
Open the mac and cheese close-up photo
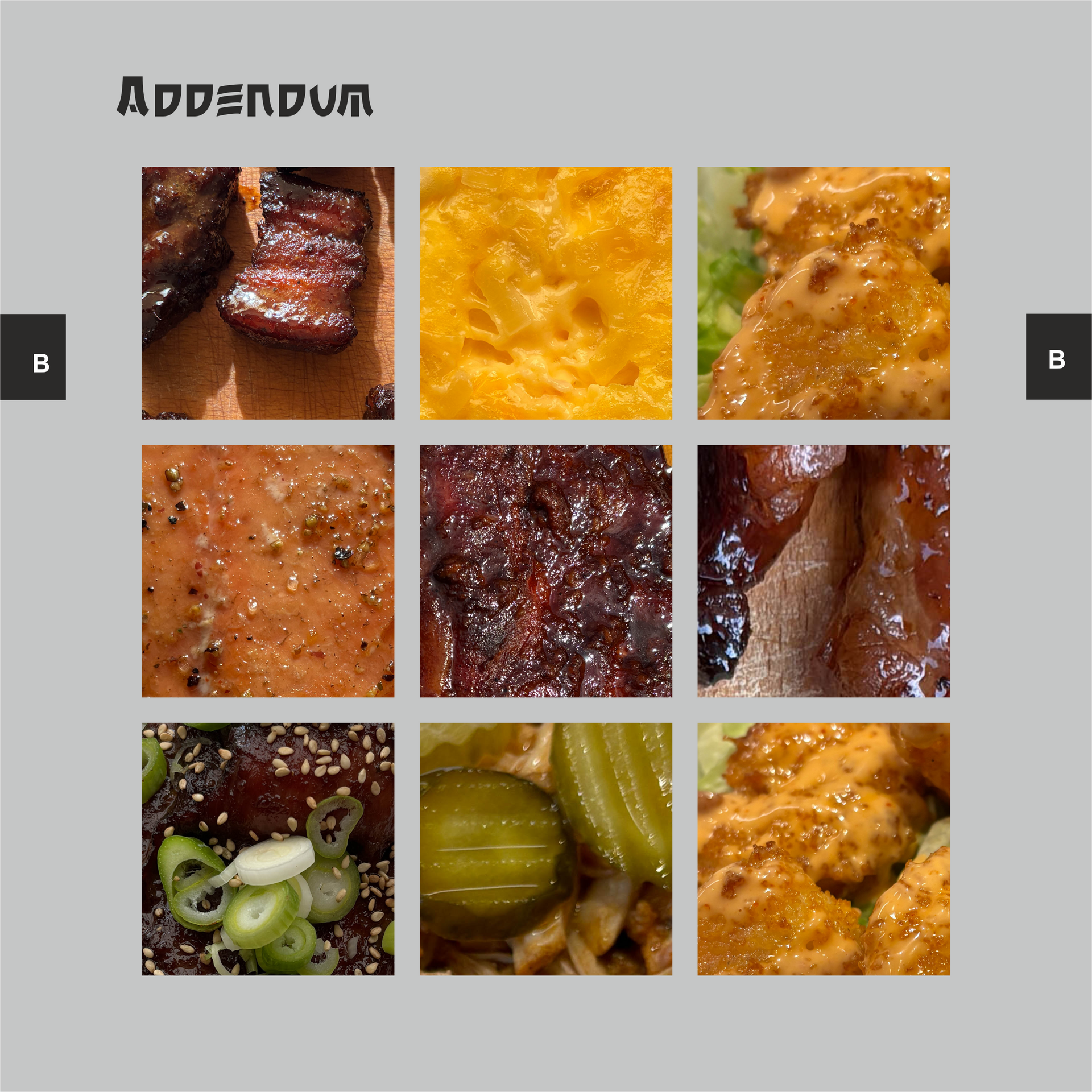[x=546, y=293]
